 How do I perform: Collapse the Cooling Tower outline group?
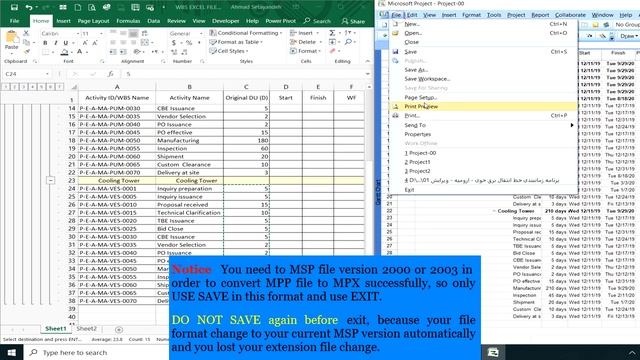(x=50, y=180)
